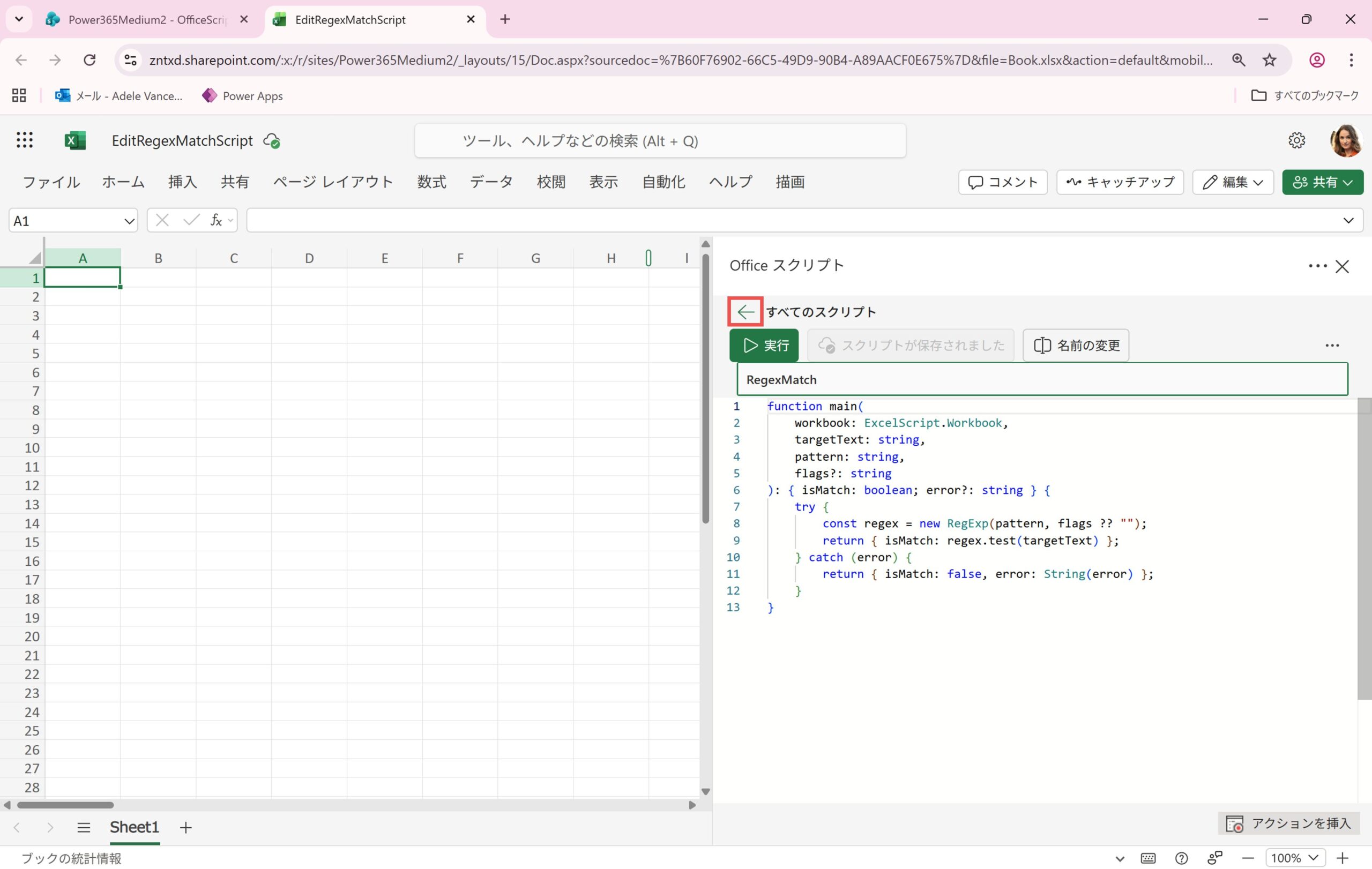Run the script with 実行 button

coord(764,345)
